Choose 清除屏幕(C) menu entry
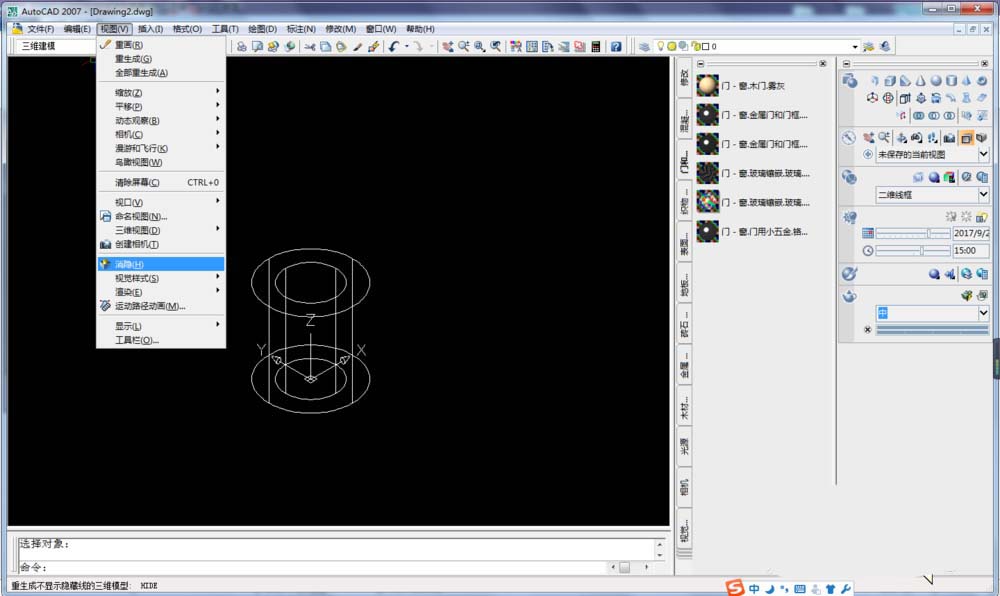This screenshot has height=596, width=1000. coord(161,182)
